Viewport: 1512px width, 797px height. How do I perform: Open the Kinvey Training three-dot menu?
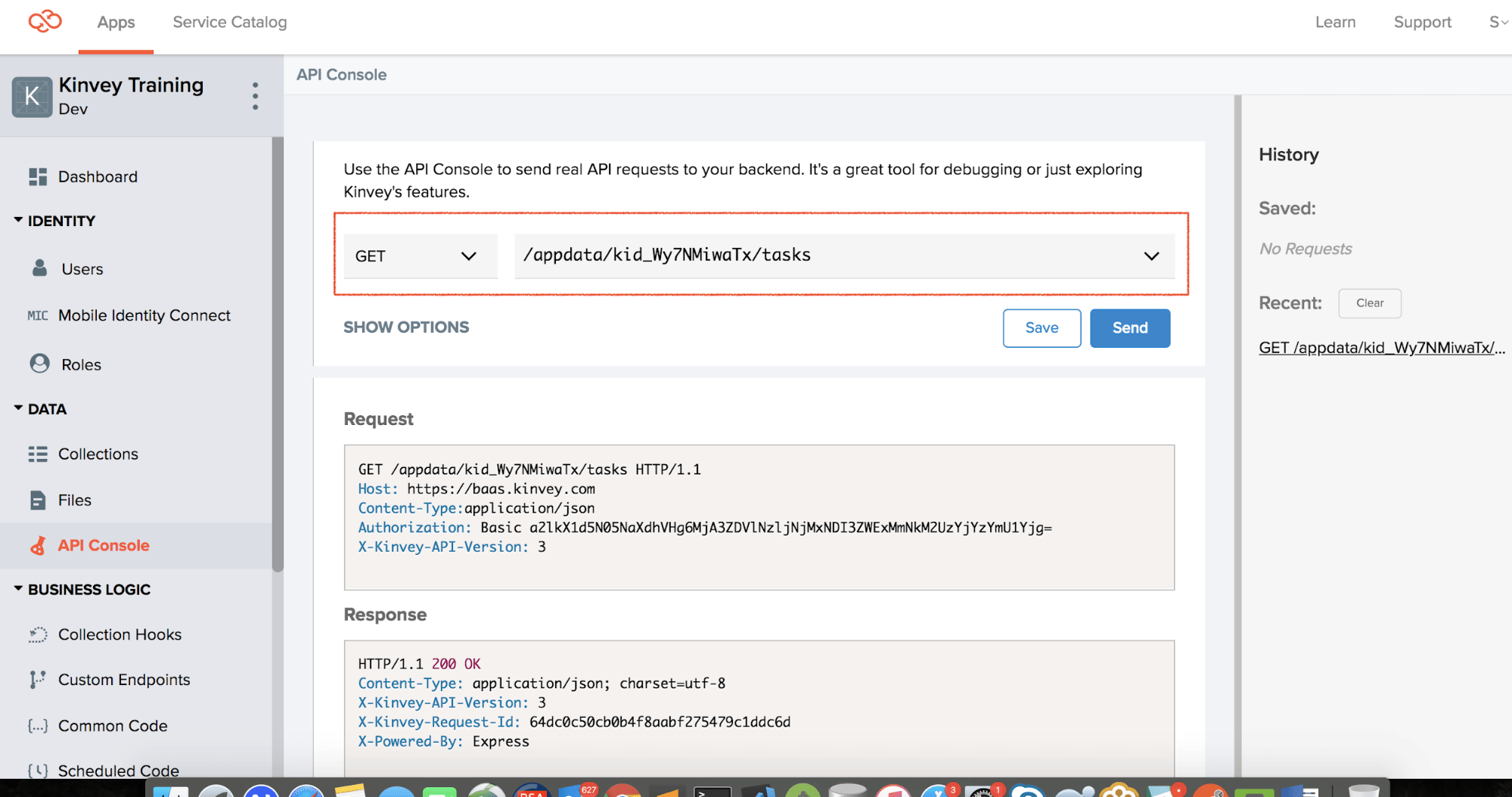click(x=256, y=97)
